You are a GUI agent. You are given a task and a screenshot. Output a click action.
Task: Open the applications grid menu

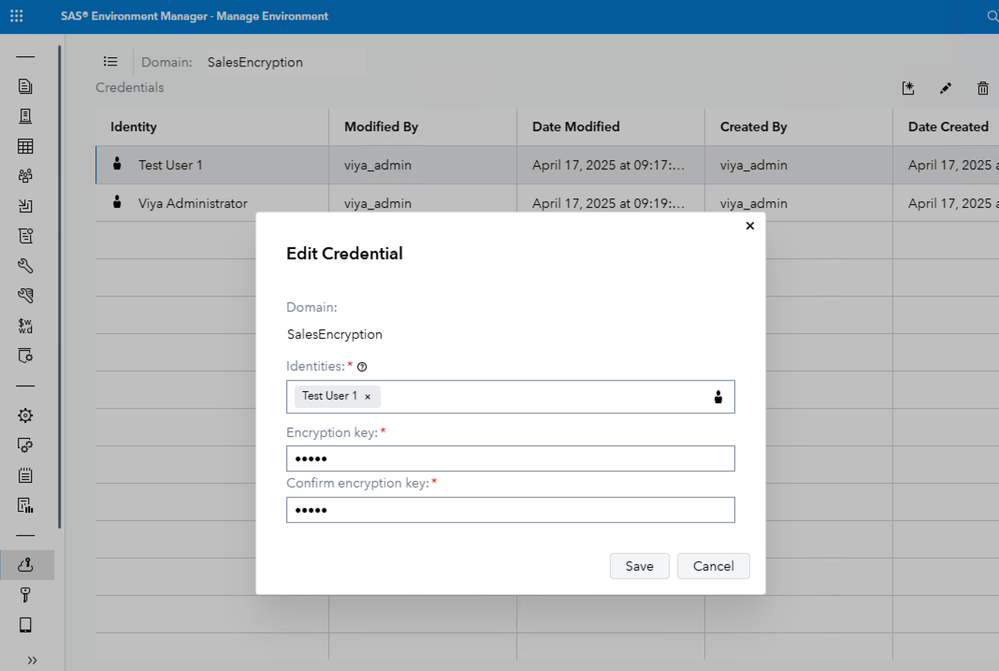click(x=17, y=16)
